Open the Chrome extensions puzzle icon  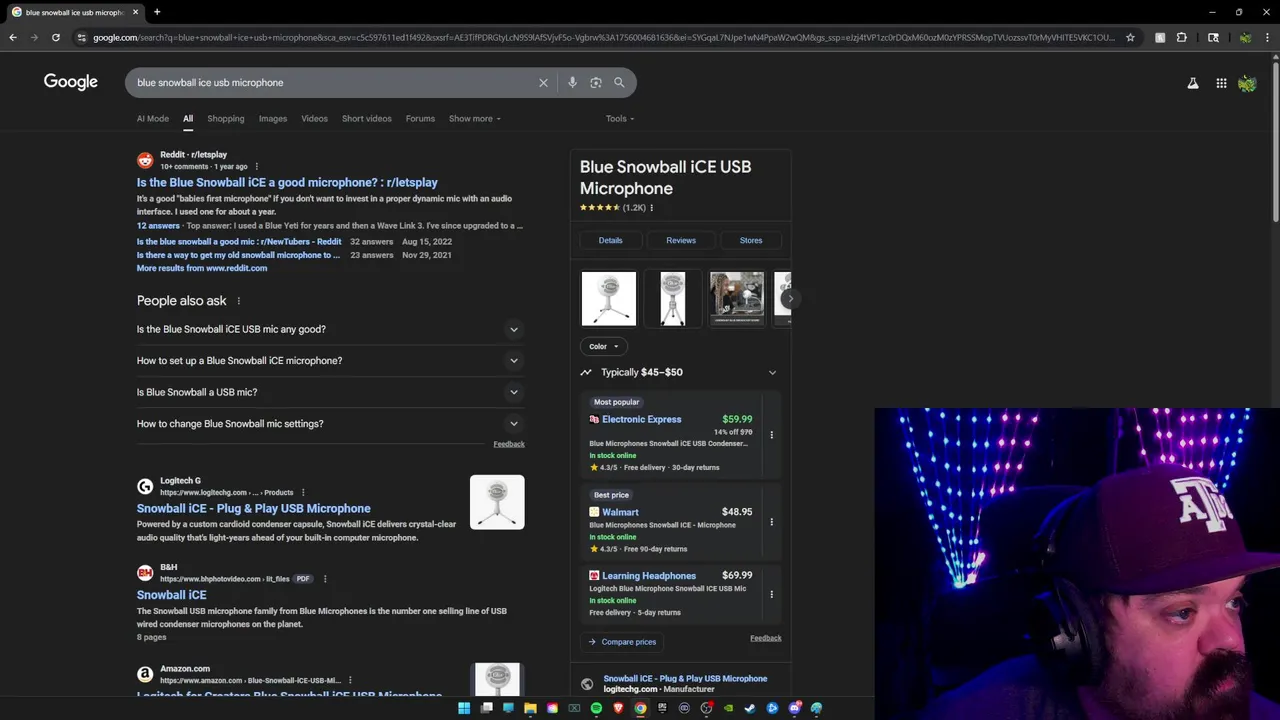[1182, 37]
